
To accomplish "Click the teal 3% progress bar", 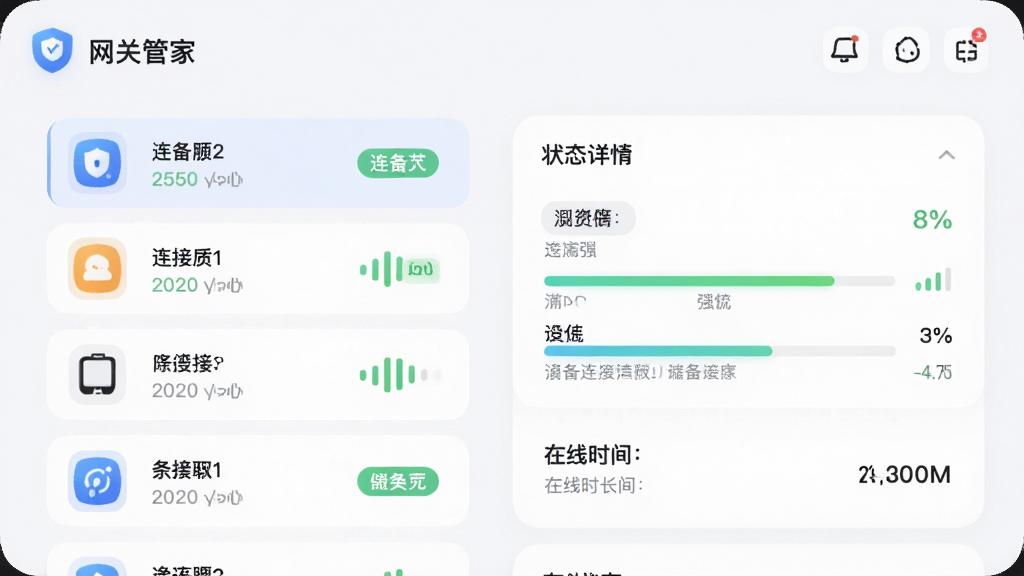I will coord(719,351).
